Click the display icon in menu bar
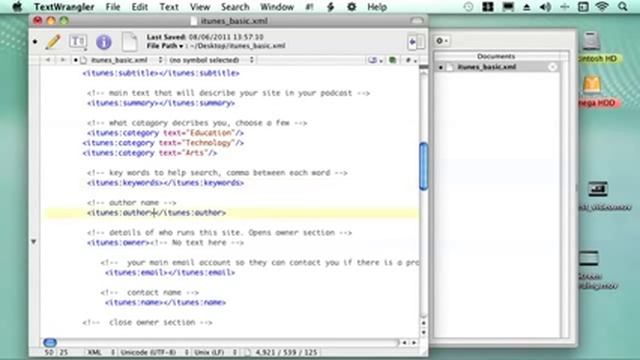 pyautogui.click(x=508, y=7)
